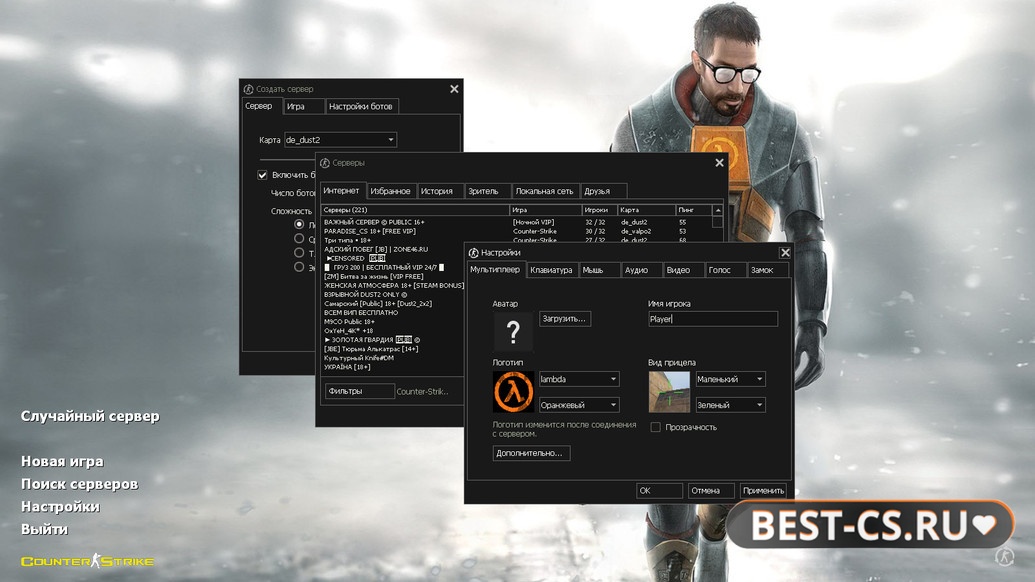Viewport: 1035px width, 582px height.
Task: Open the Зеленый crosshair color dropdown
Action: (730, 404)
